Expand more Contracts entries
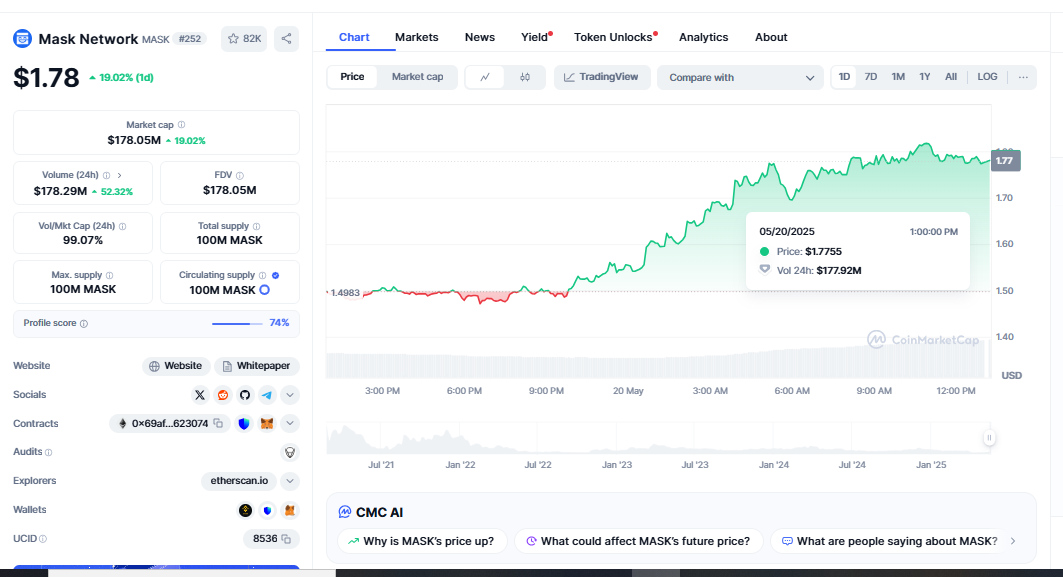The width and height of the screenshot is (1063, 577). [x=289, y=423]
